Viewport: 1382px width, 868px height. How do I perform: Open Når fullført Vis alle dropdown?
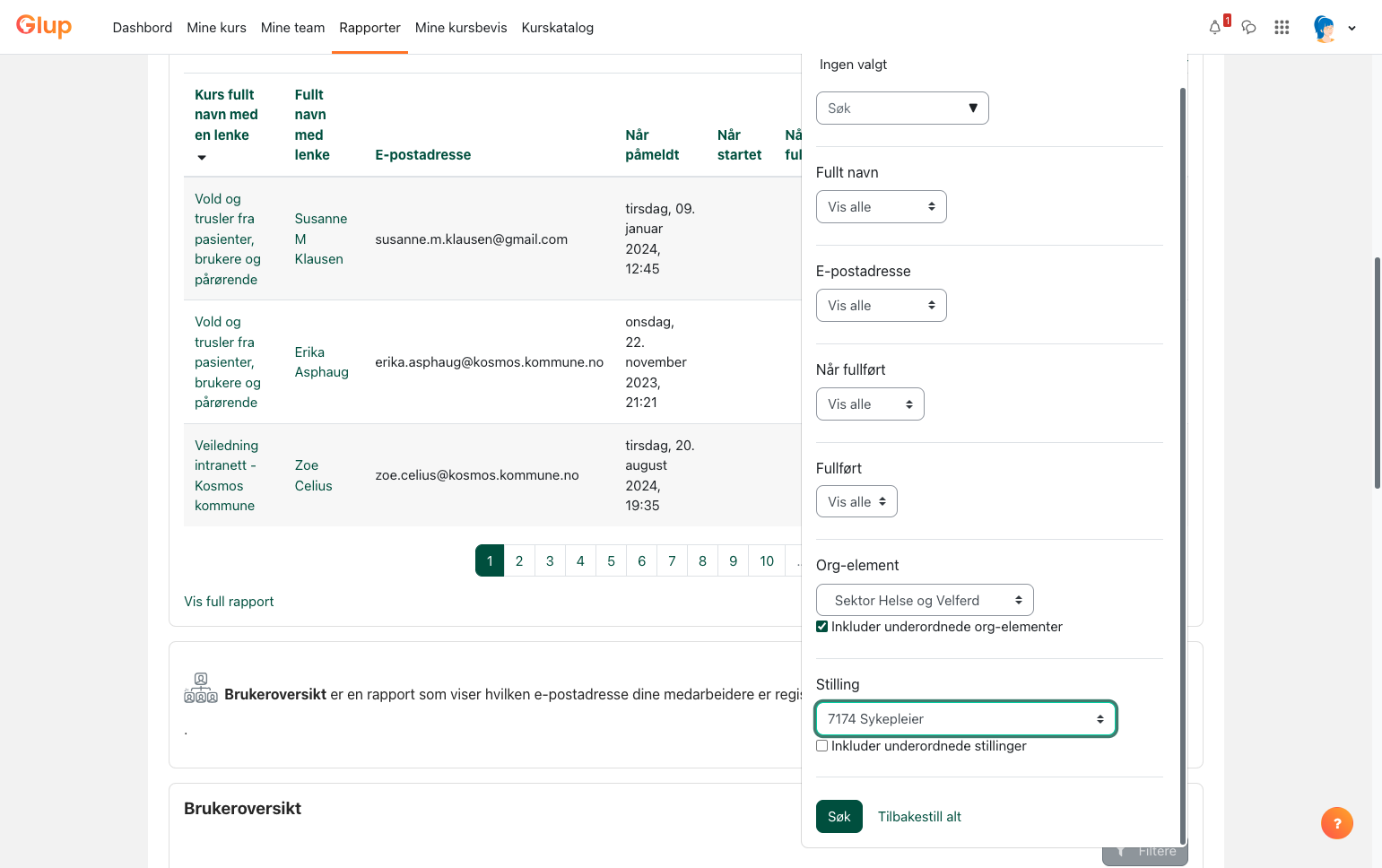click(x=870, y=404)
